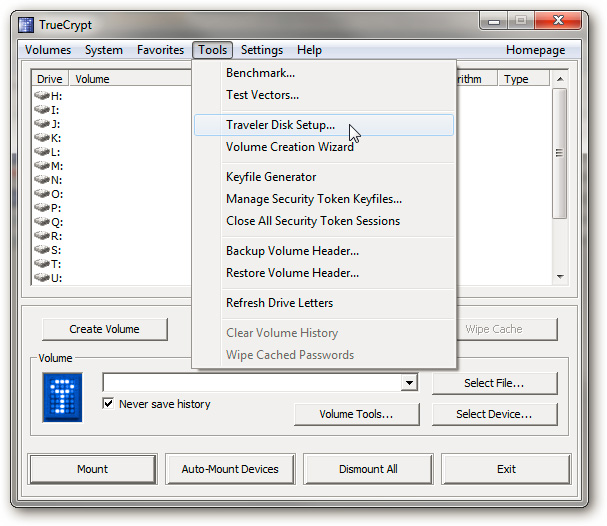
Task: Open the System menu
Action: point(104,50)
